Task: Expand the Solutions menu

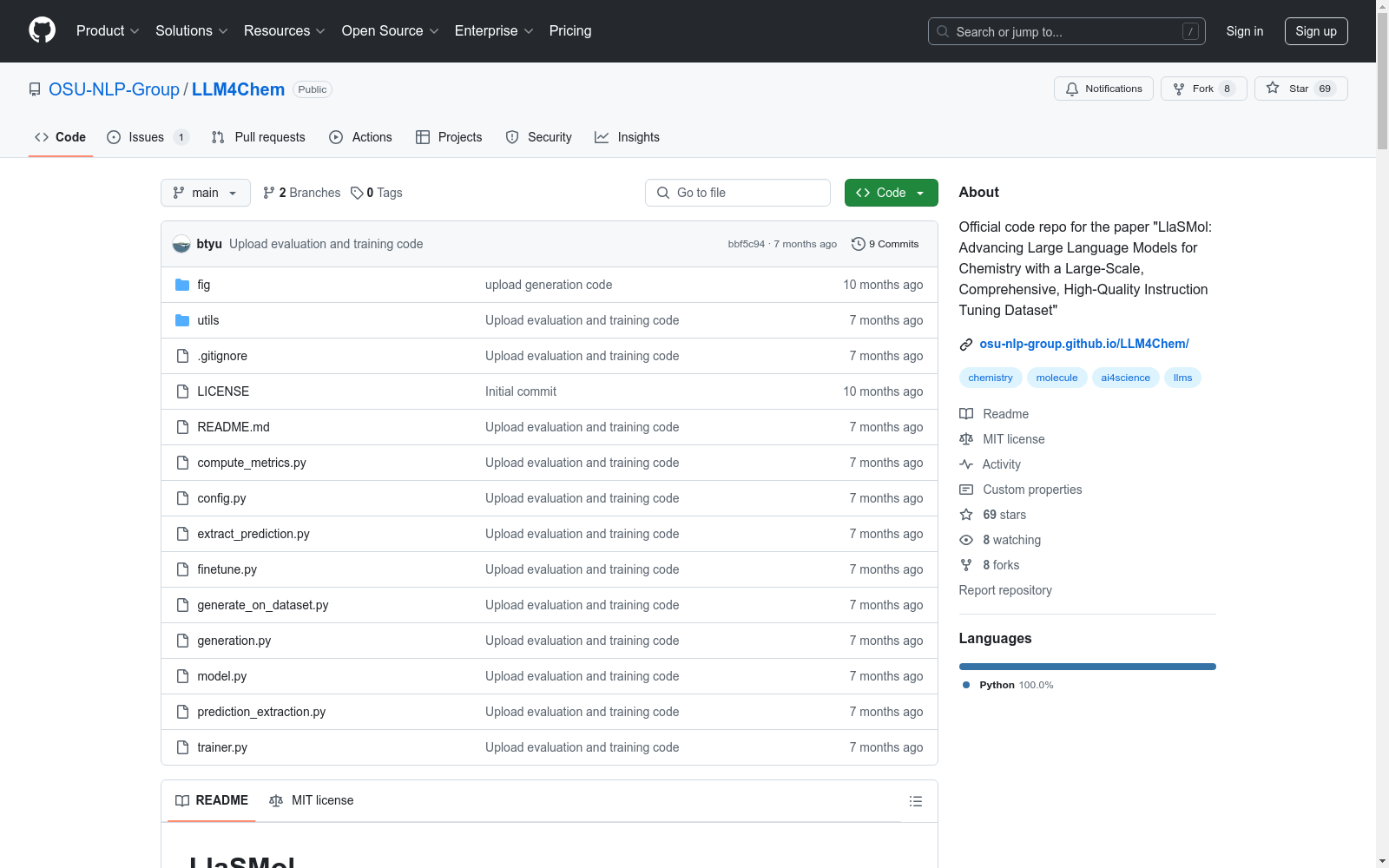Action: coord(192,31)
